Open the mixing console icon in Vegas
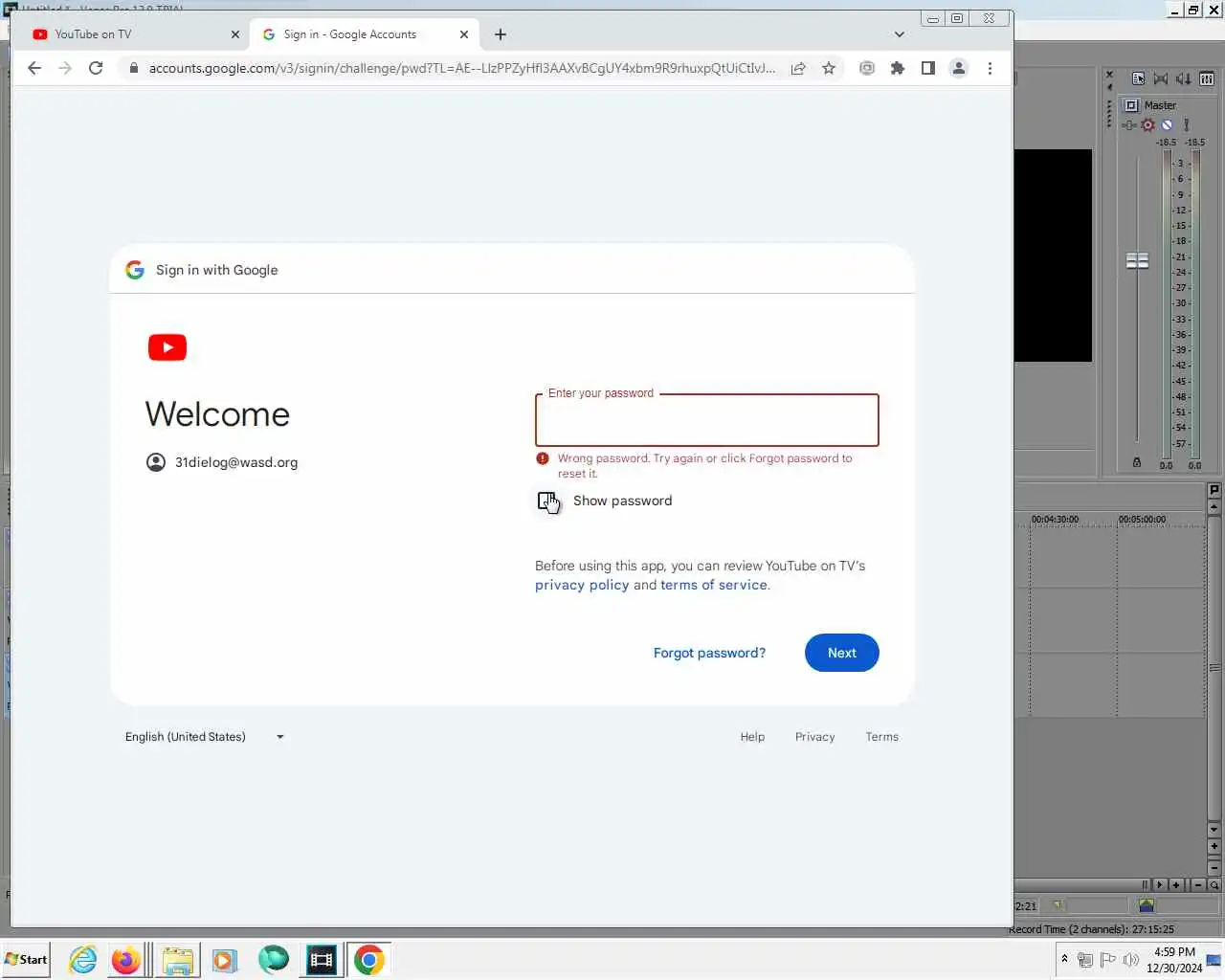 click(1207, 78)
